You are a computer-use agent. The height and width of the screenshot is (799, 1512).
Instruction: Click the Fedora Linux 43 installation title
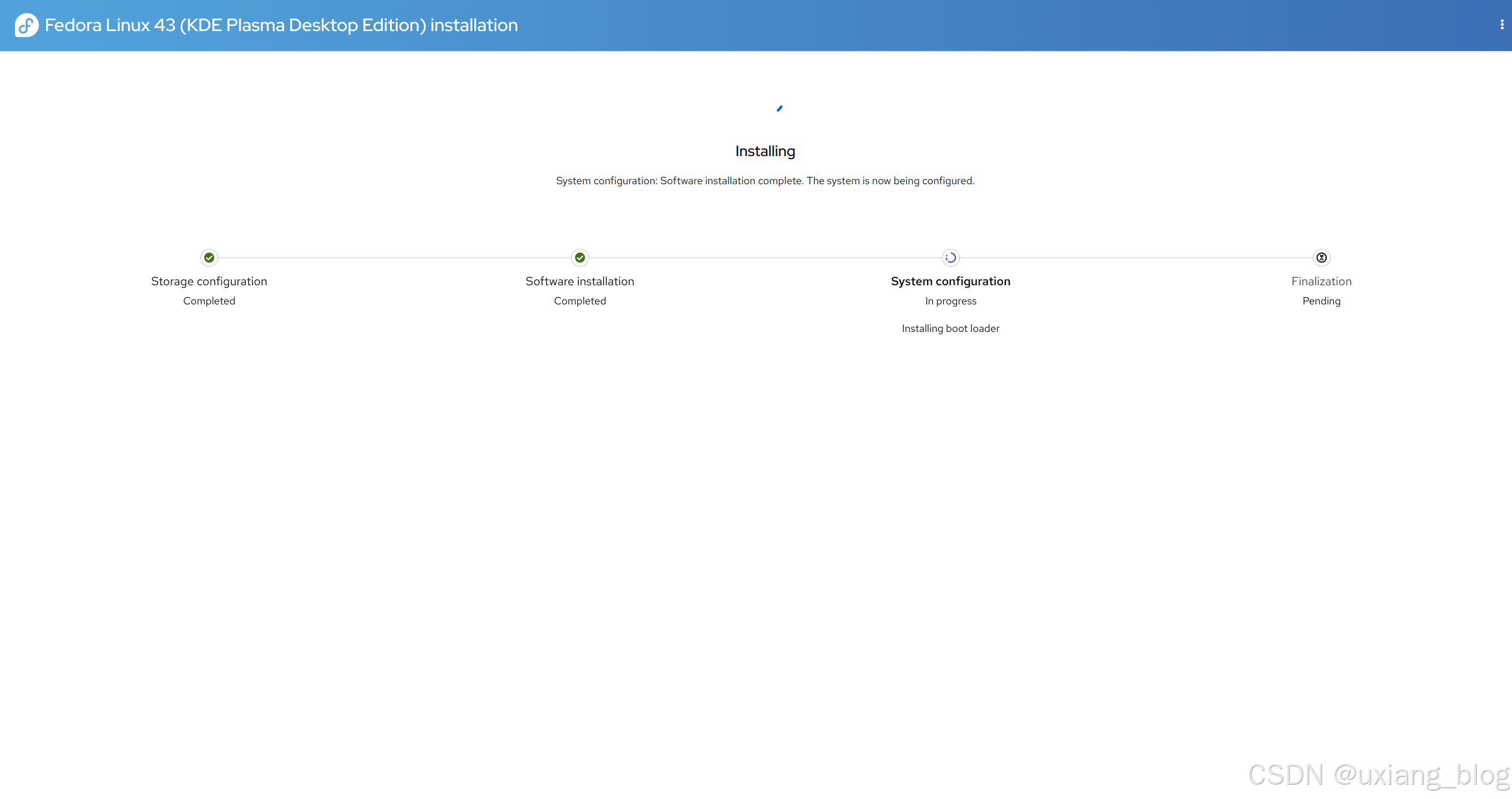point(281,25)
